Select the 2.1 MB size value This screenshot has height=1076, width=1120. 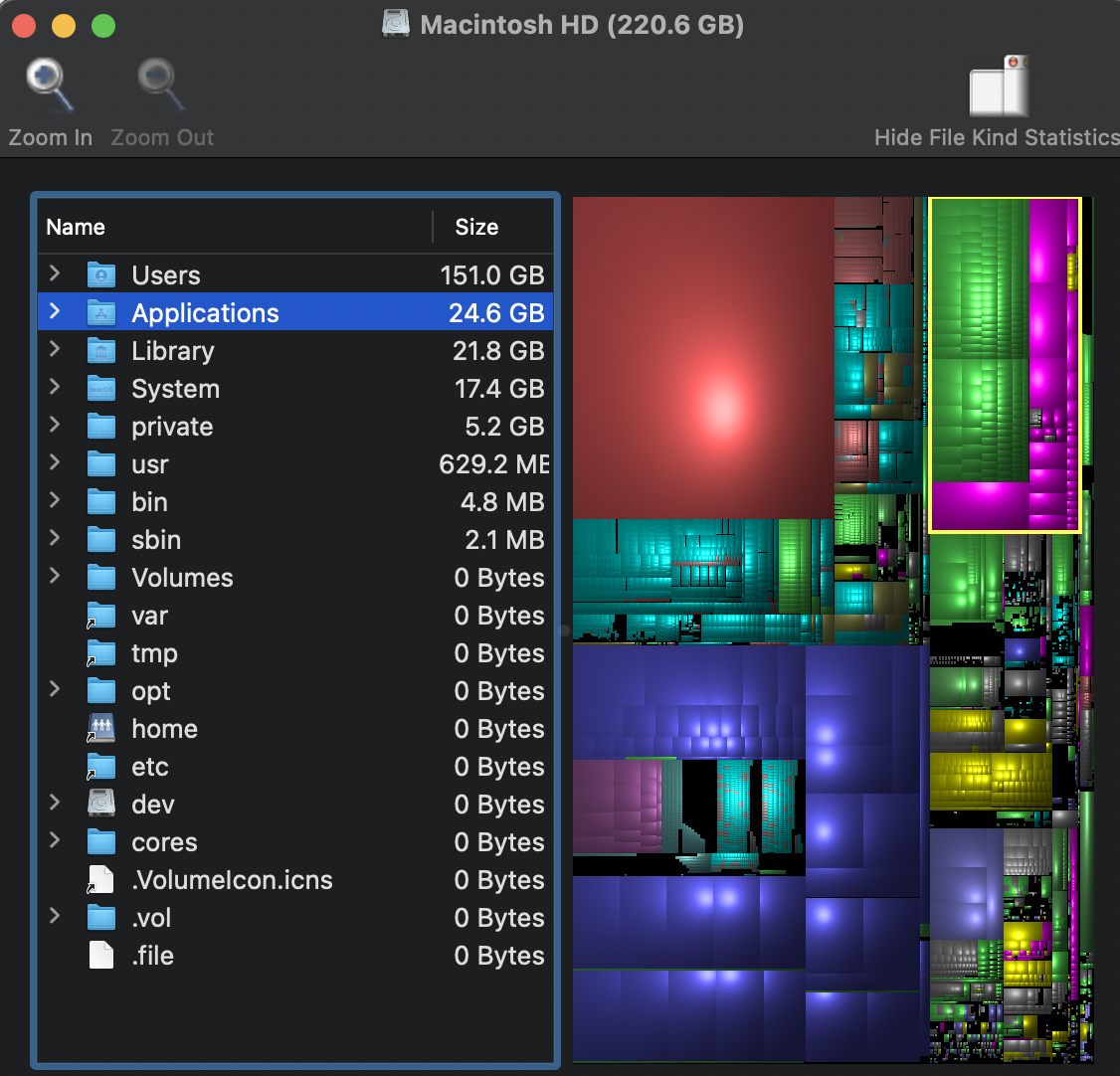504,540
